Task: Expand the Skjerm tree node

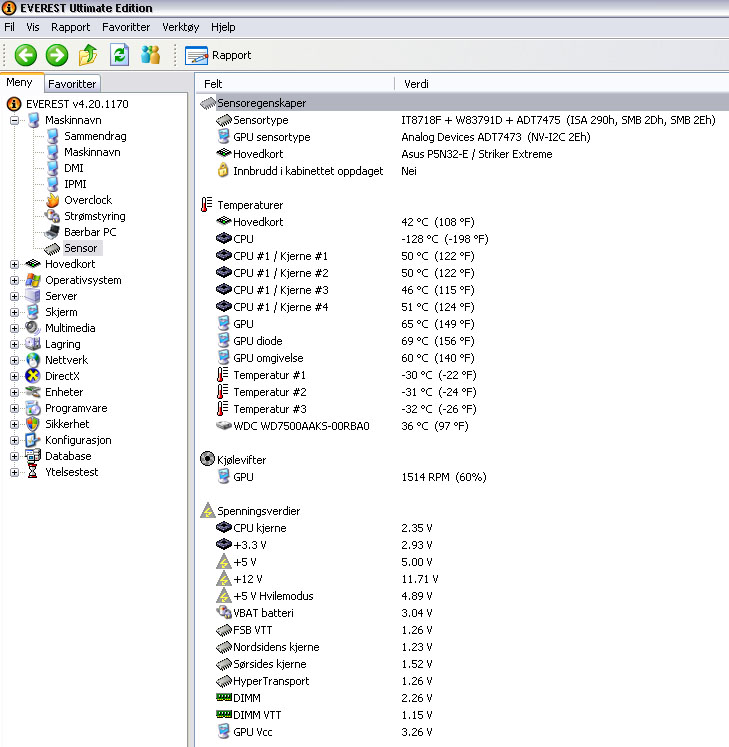Action: tap(14, 312)
